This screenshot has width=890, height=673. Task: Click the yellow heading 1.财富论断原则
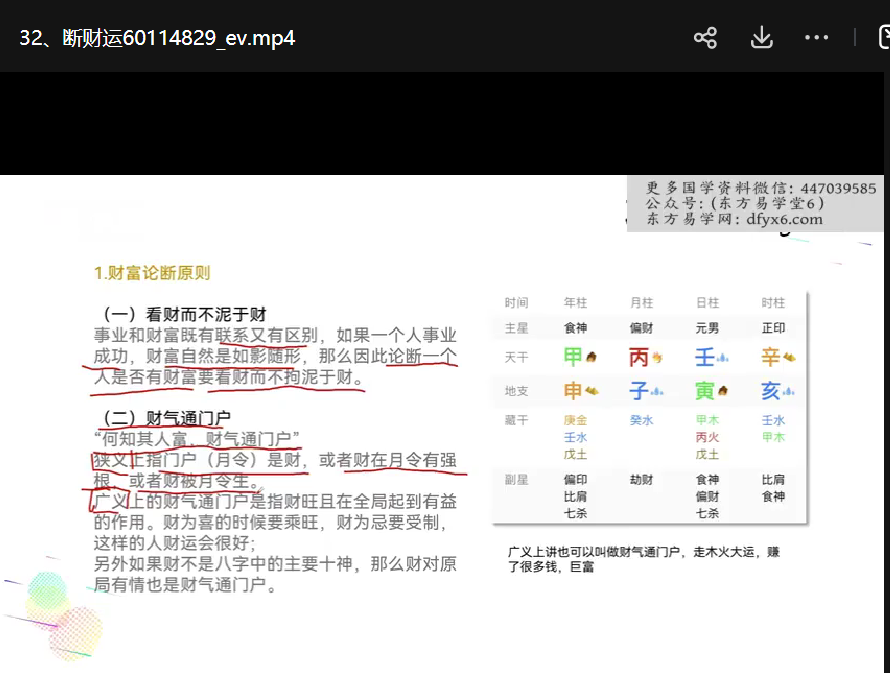pos(152,273)
